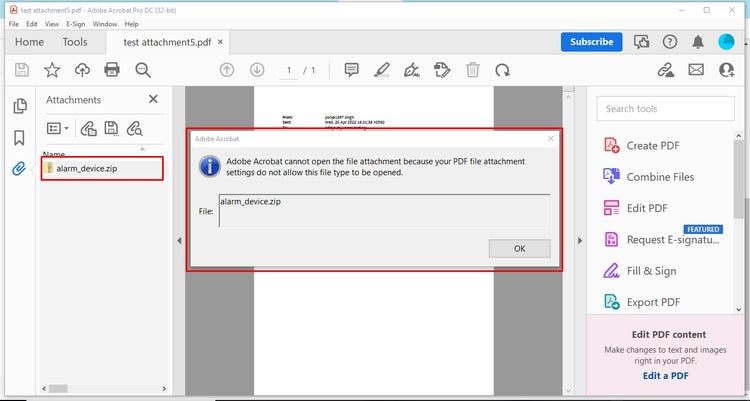Open the Attachments options dropdown menu

point(58,128)
